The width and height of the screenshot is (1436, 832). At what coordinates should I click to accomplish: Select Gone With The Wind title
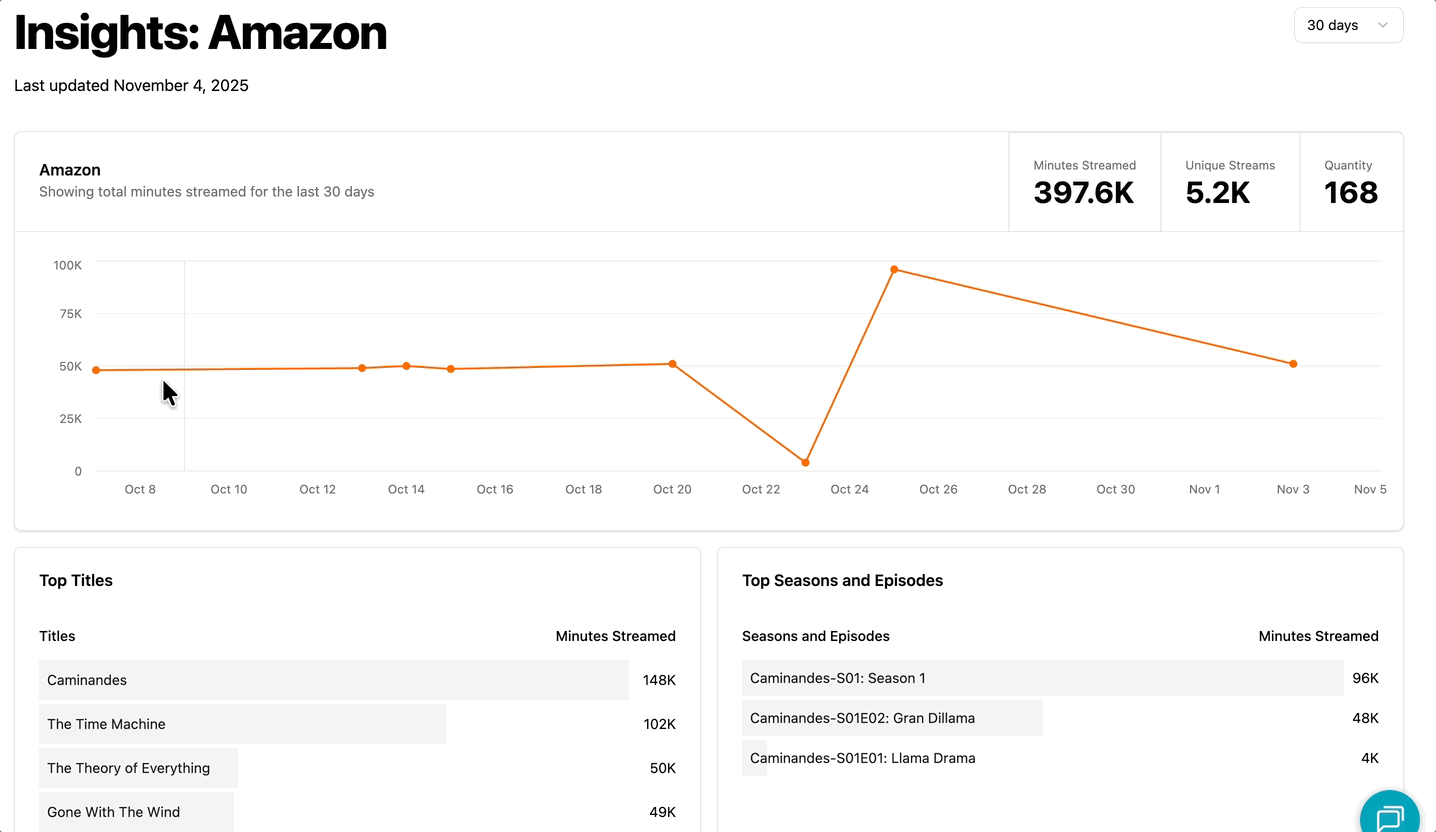tap(136, 811)
